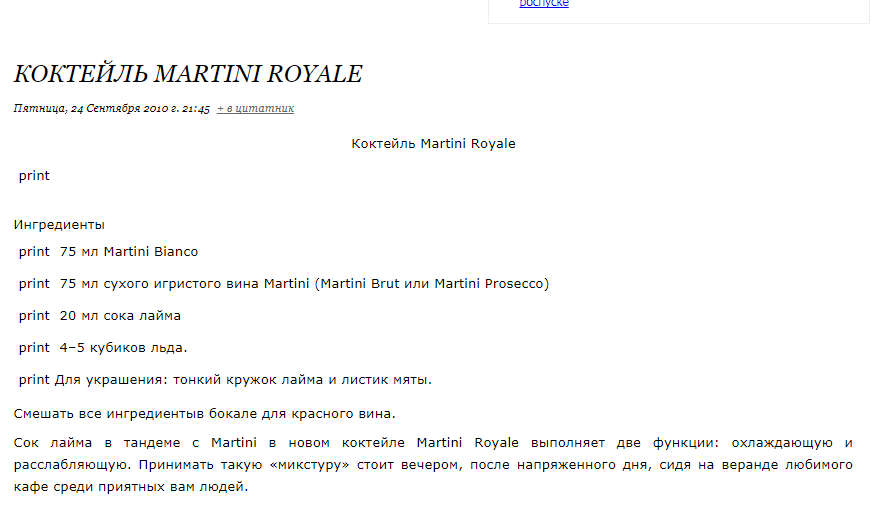This screenshot has height=505, width=895.
Task: Click the Ингредиенты heading
Action: click(x=59, y=225)
